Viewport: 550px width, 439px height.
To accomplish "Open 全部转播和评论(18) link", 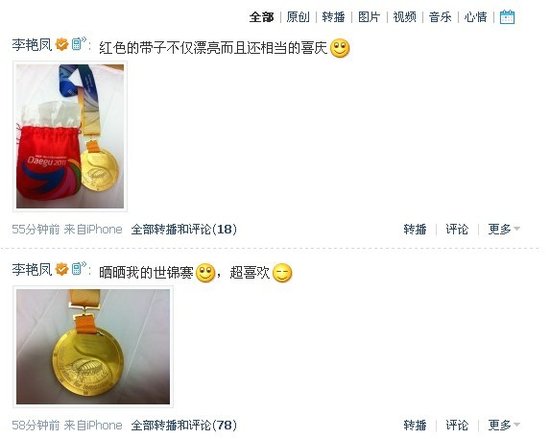I will pos(184,229).
